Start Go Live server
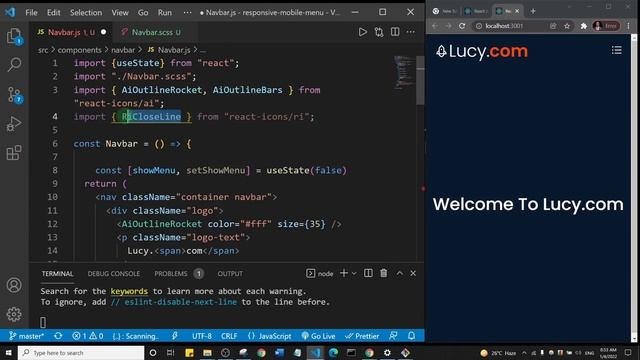 (x=318, y=336)
